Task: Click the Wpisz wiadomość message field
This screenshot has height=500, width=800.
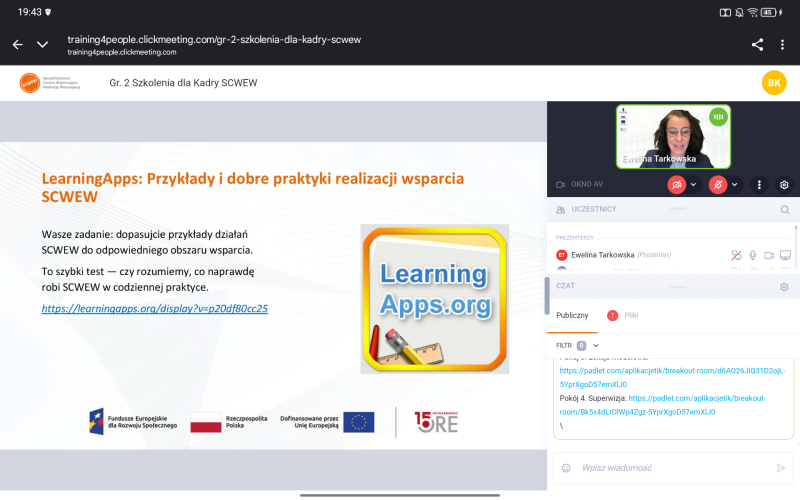Action: [665, 467]
